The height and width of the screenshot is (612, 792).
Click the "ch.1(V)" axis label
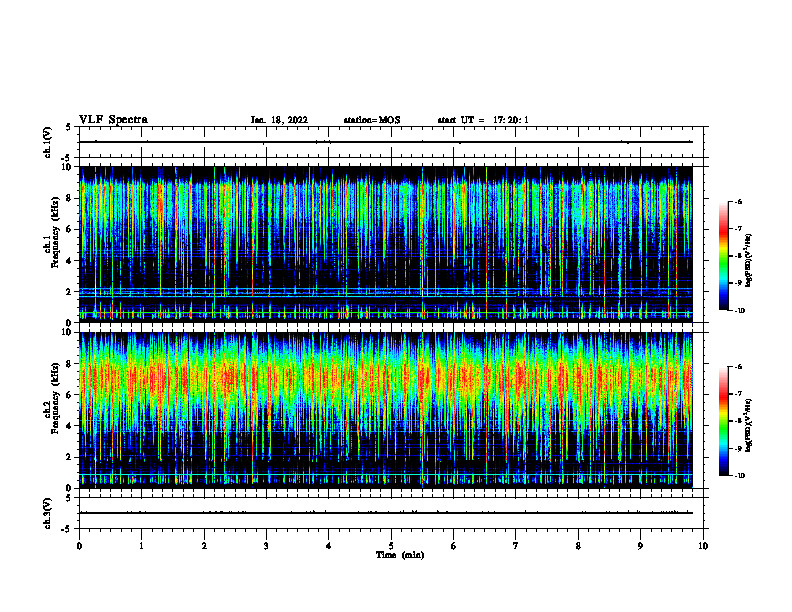47,142
